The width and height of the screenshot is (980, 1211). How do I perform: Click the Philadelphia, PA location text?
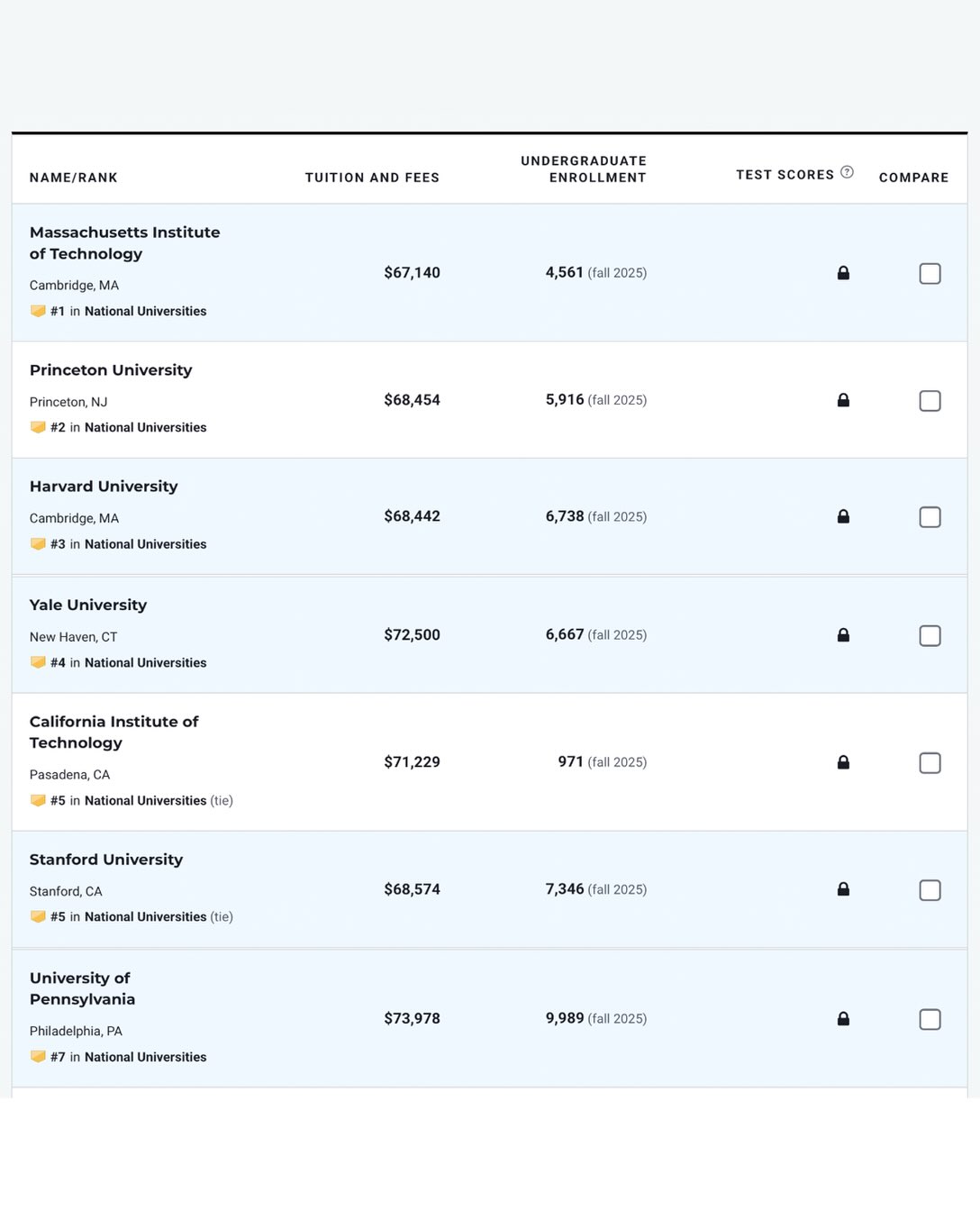tap(76, 1031)
